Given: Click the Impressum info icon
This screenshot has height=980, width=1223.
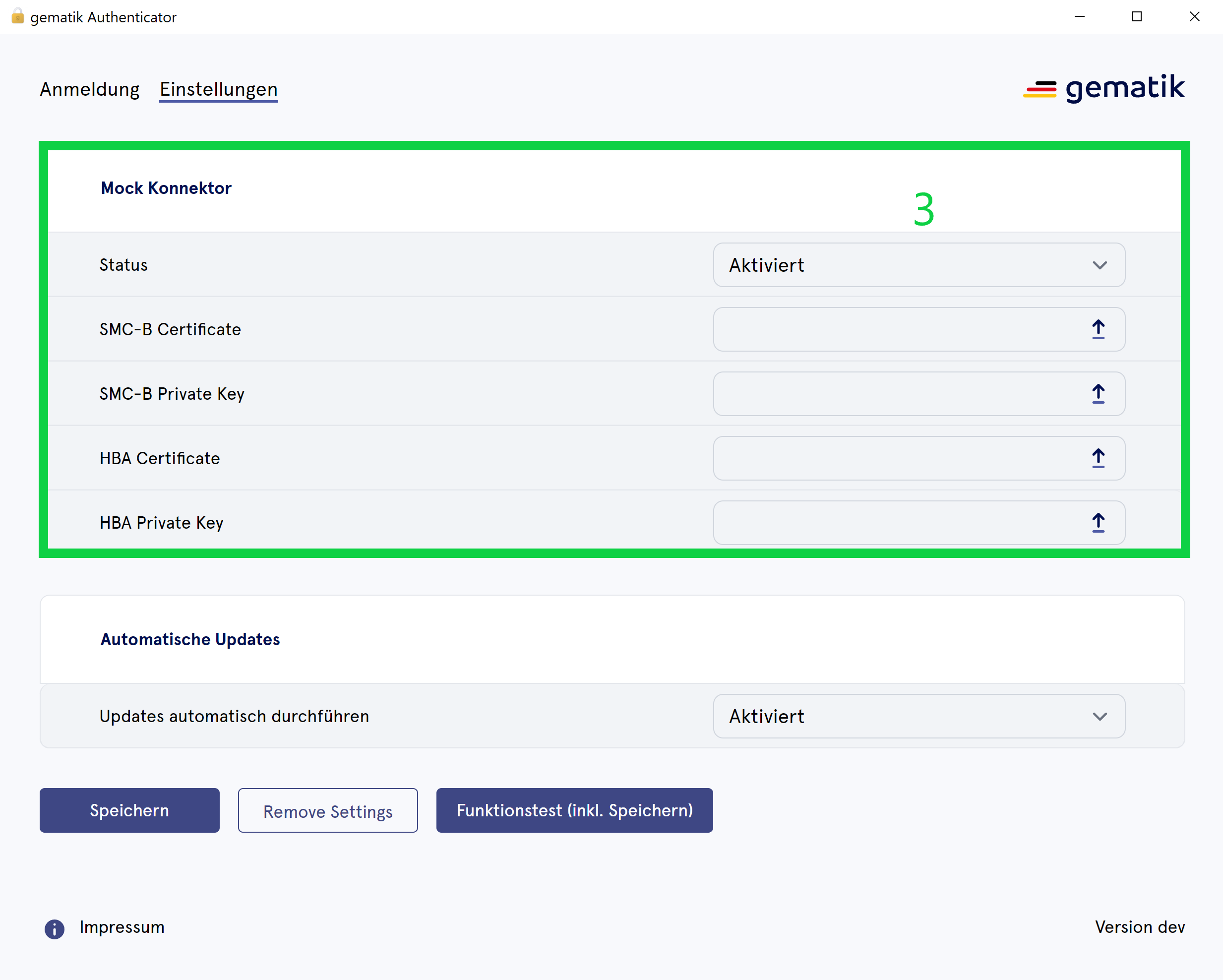Looking at the screenshot, I should click(55, 929).
